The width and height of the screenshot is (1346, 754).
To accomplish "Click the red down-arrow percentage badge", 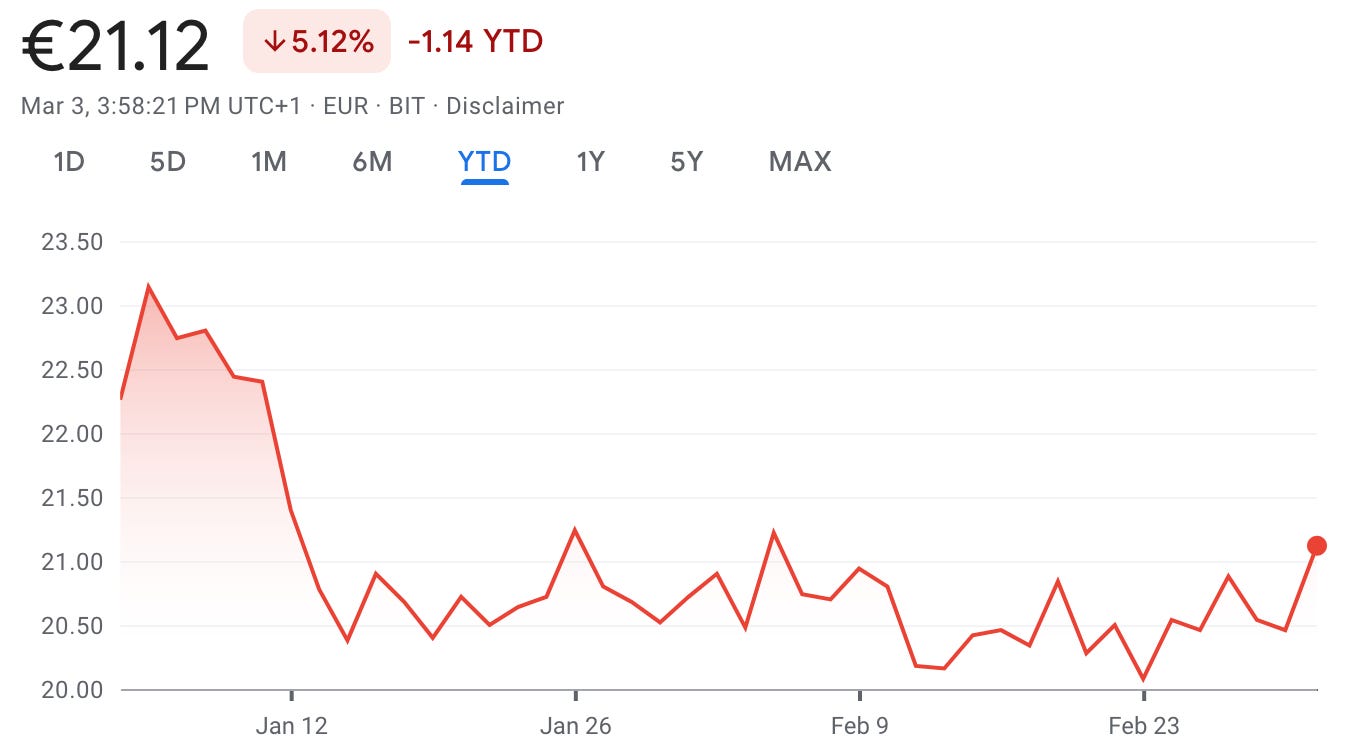I will click(317, 43).
